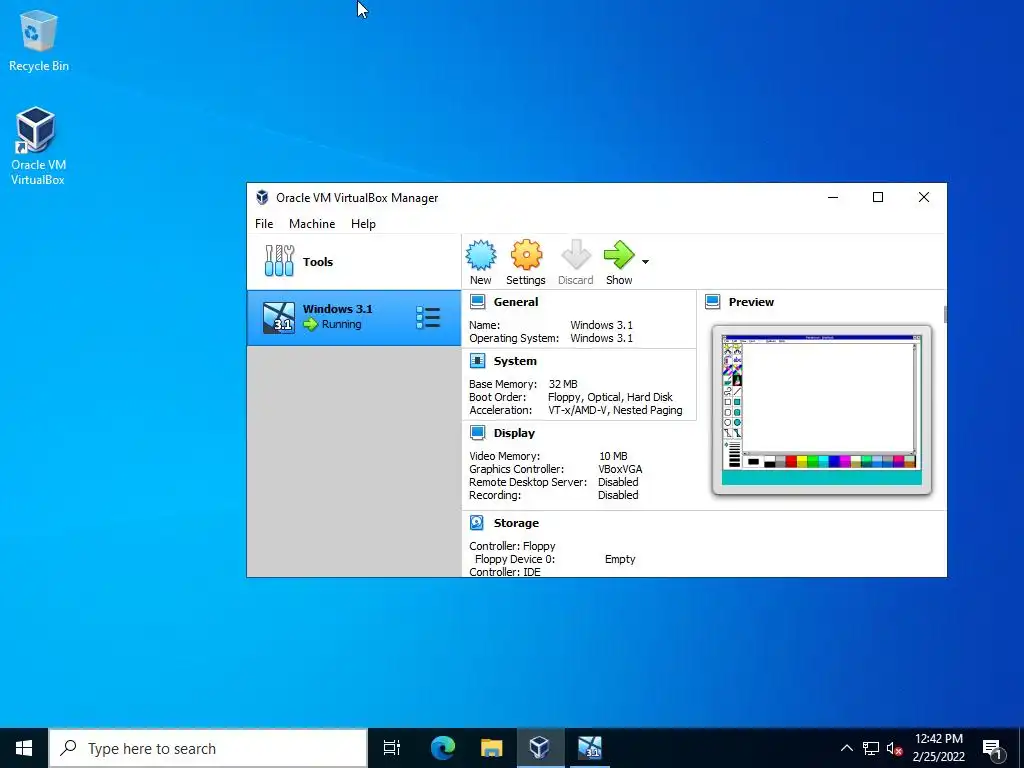Click the Windows 3.1 VM OS icon
1024x768 pixels.
[279, 318]
